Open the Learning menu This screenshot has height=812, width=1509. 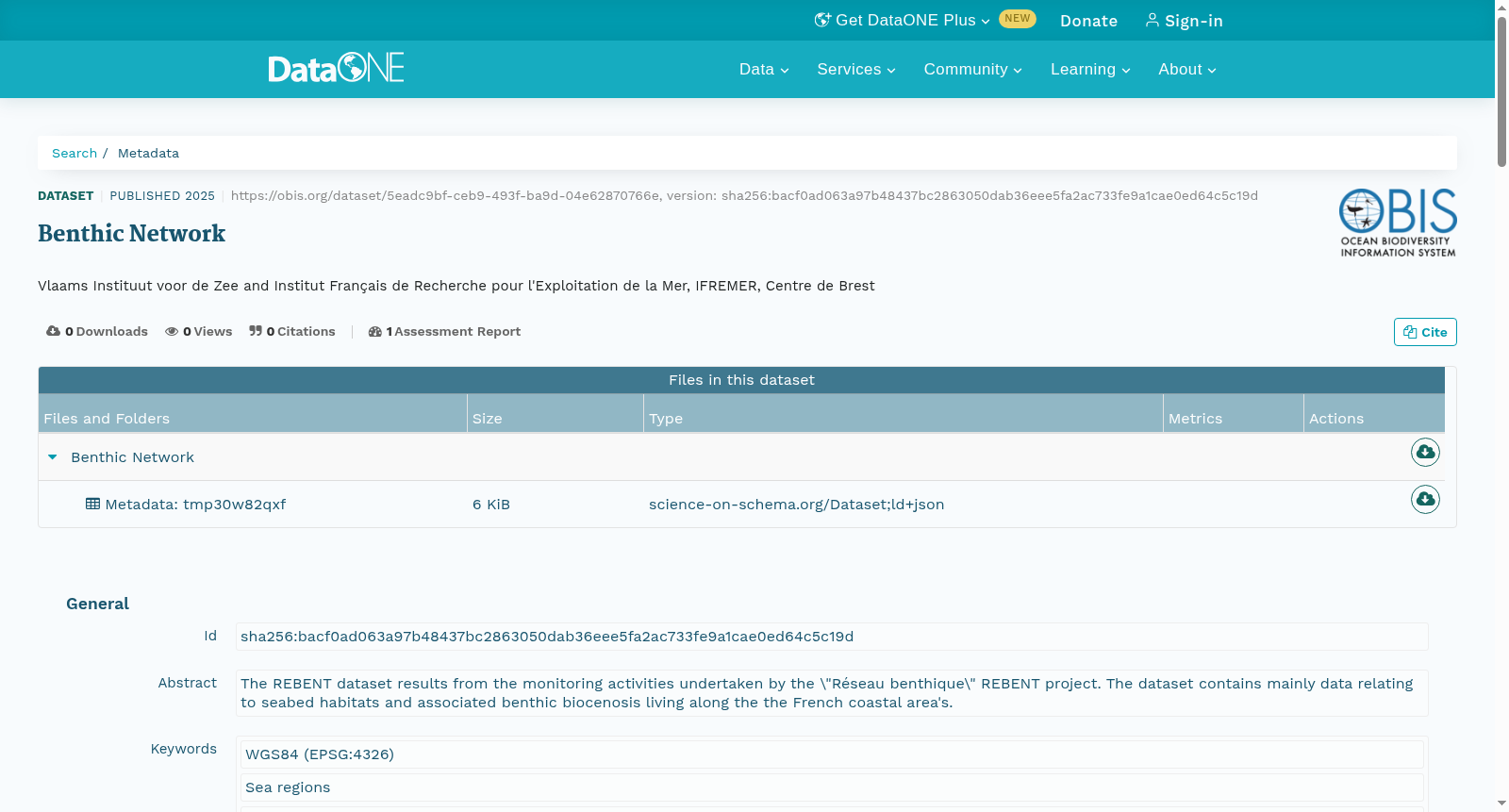point(1090,70)
